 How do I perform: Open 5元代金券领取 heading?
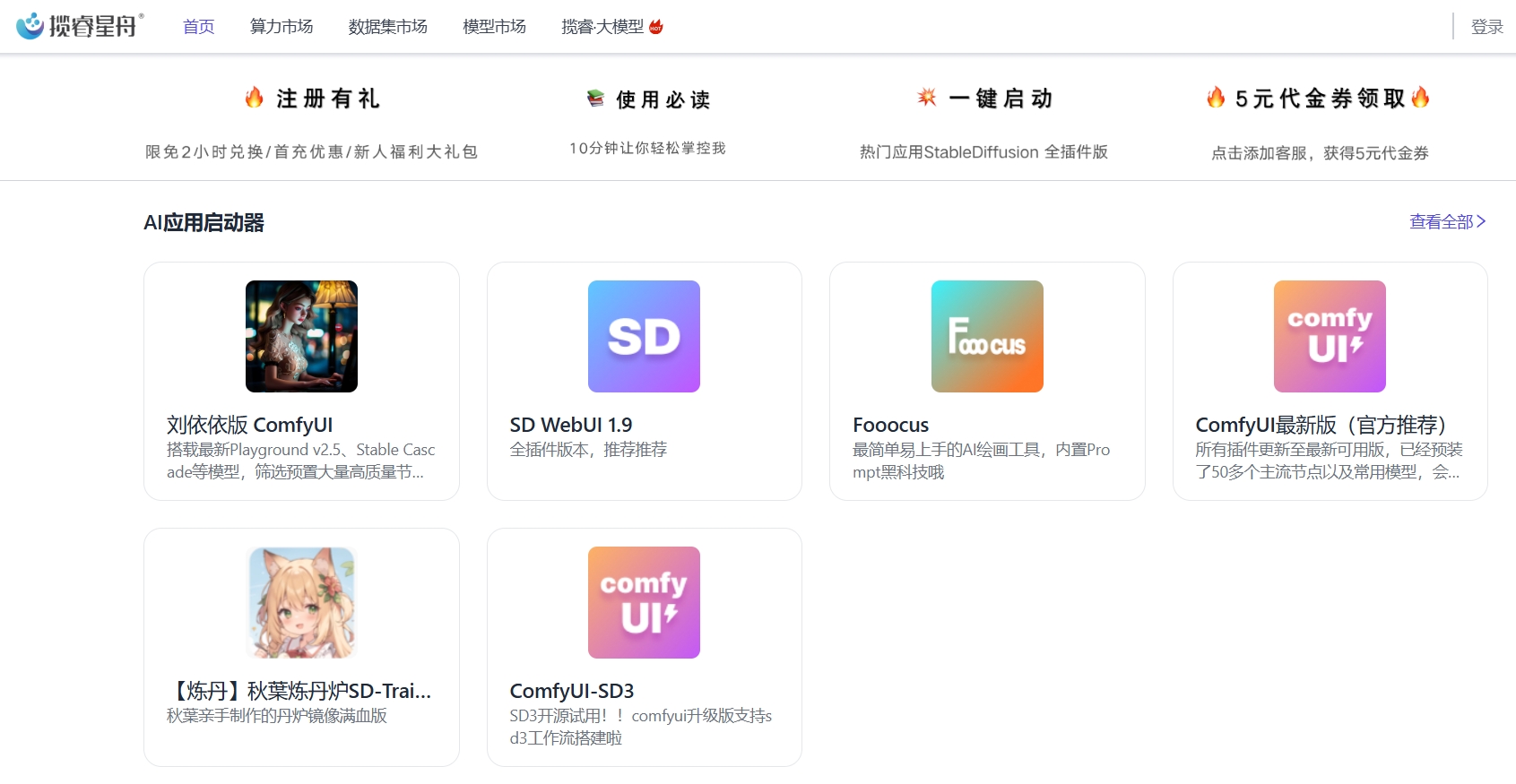coord(1320,99)
